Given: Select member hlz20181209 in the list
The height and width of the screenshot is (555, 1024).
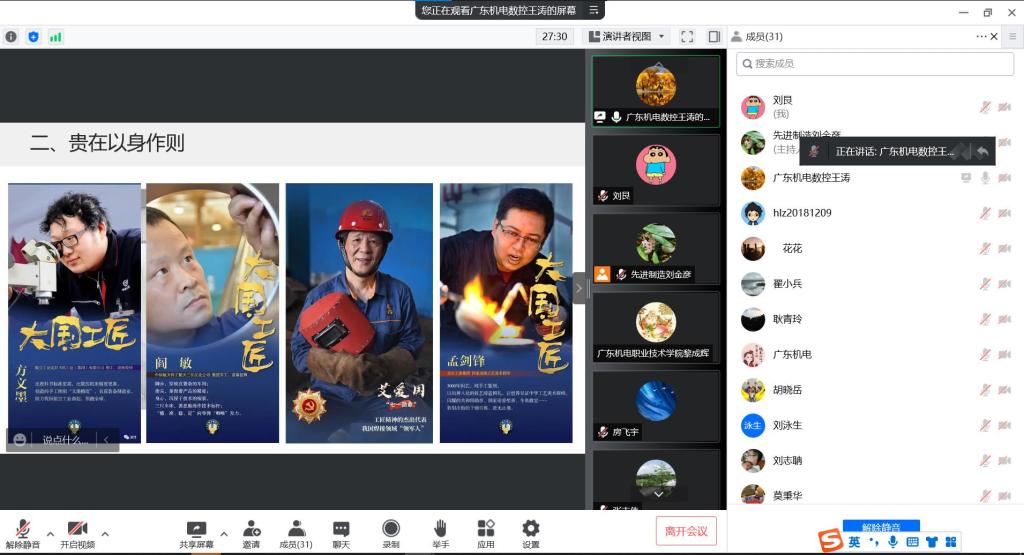Looking at the screenshot, I should (801, 213).
